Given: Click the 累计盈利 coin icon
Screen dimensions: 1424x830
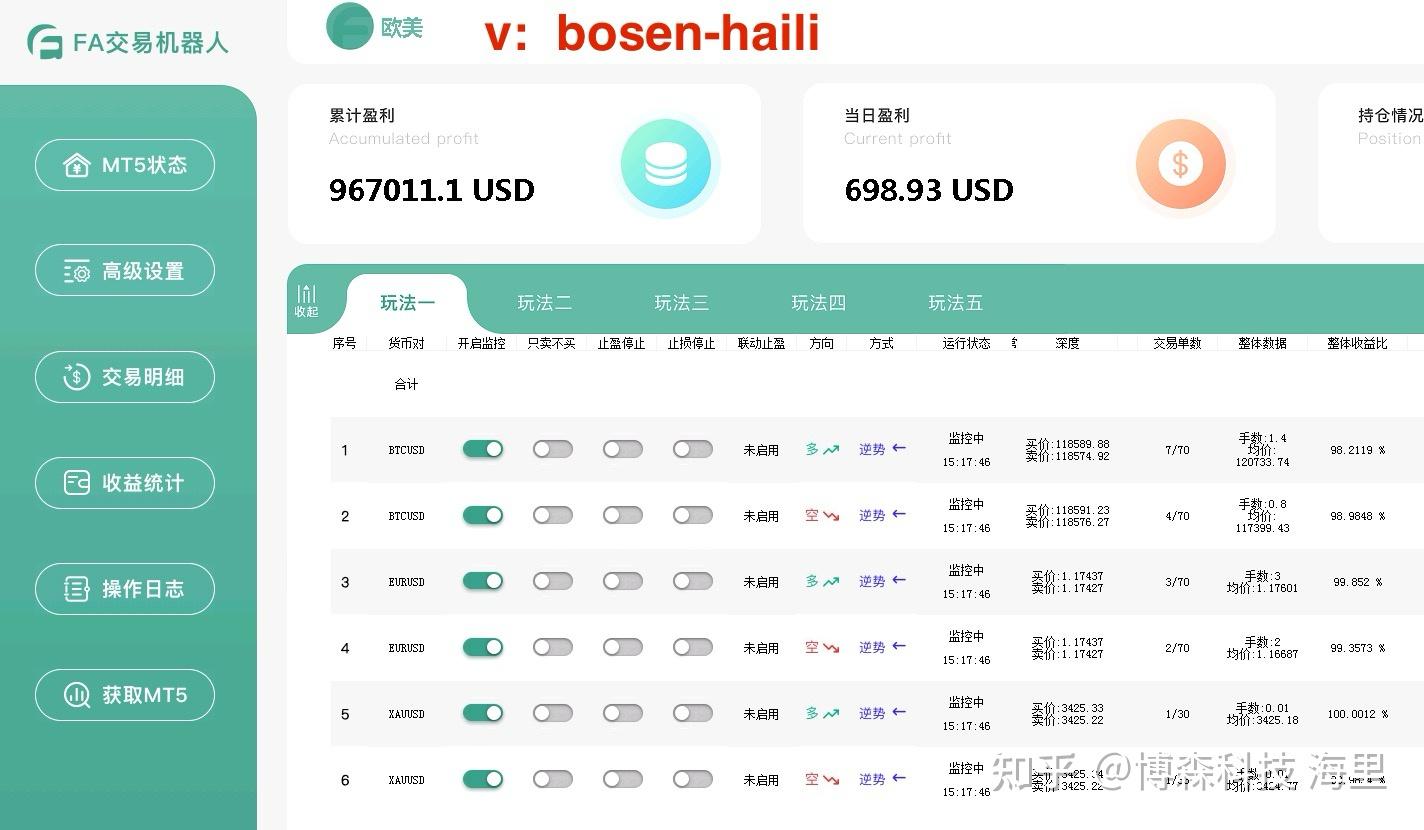Looking at the screenshot, I should [666, 163].
